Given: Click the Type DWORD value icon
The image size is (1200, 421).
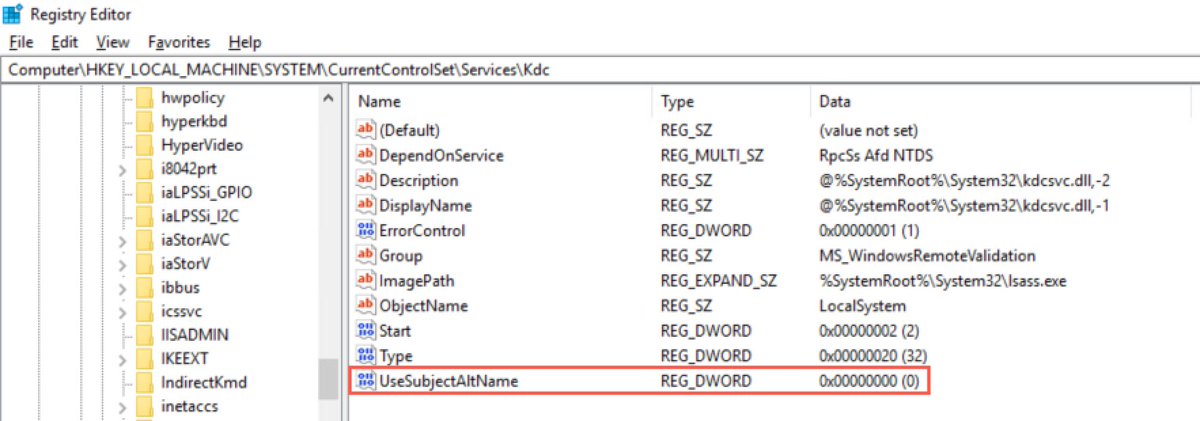Looking at the screenshot, I should click(366, 355).
